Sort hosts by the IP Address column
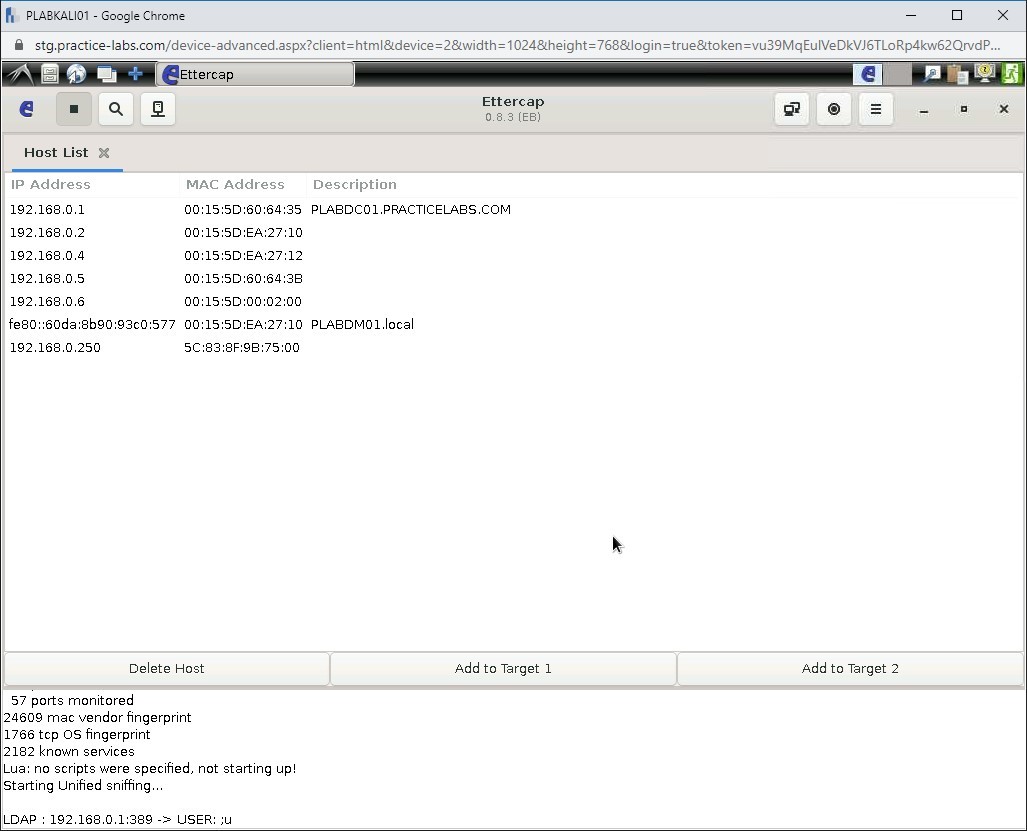1027x831 pixels. pyautogui.click(x=50, y=184)
